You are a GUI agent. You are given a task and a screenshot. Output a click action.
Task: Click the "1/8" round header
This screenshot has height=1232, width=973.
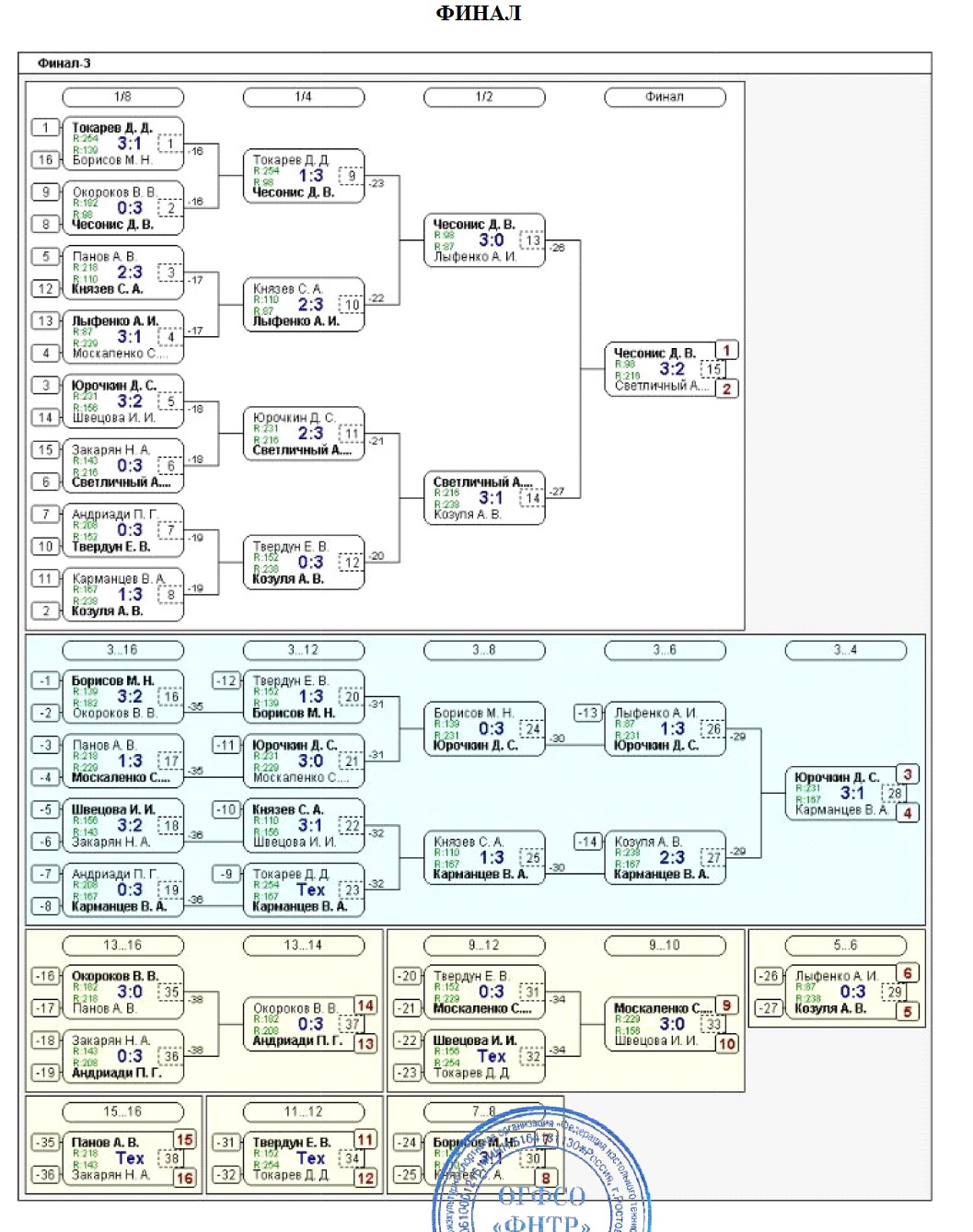coord(122,97)
